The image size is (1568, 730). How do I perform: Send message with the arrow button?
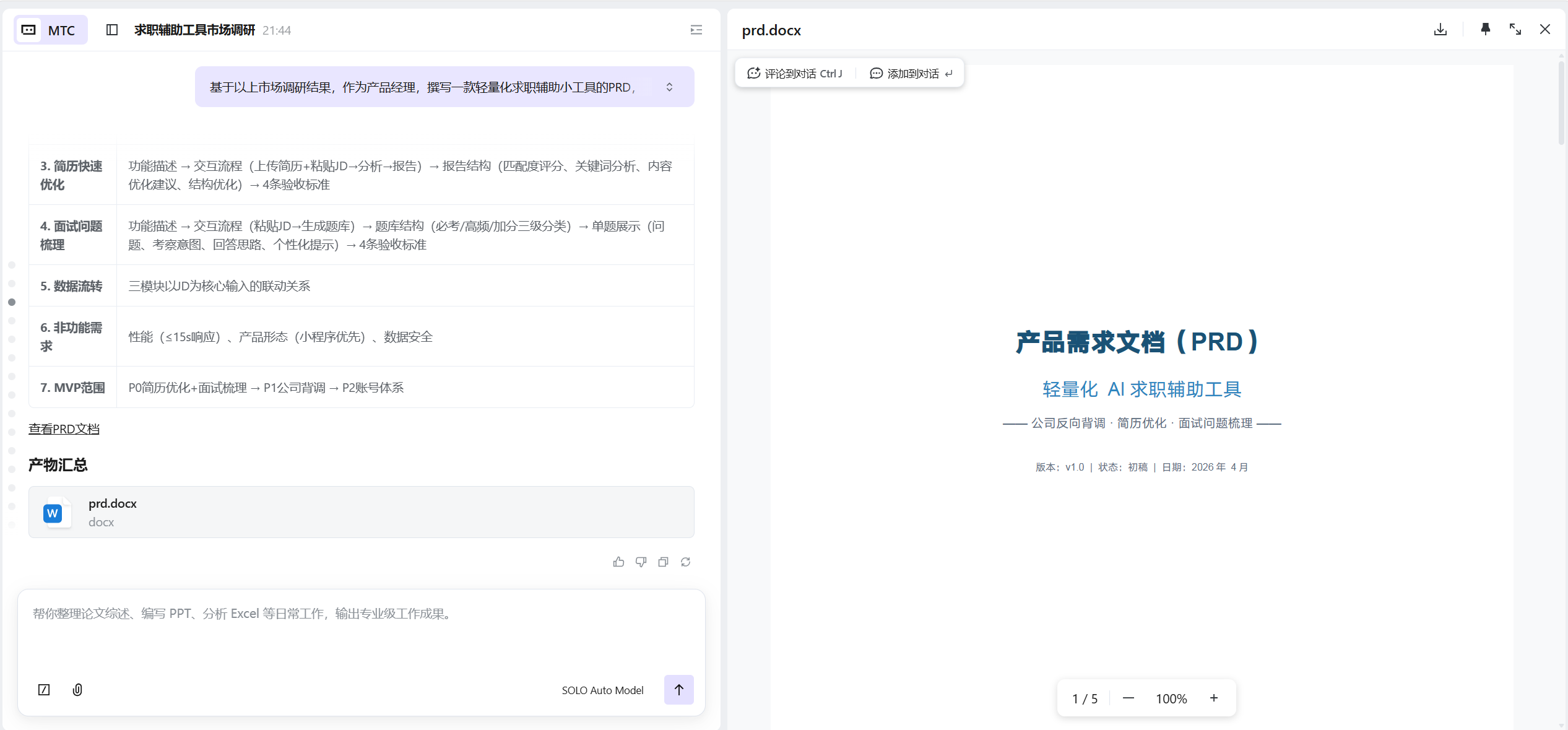[x=678, y=690]
